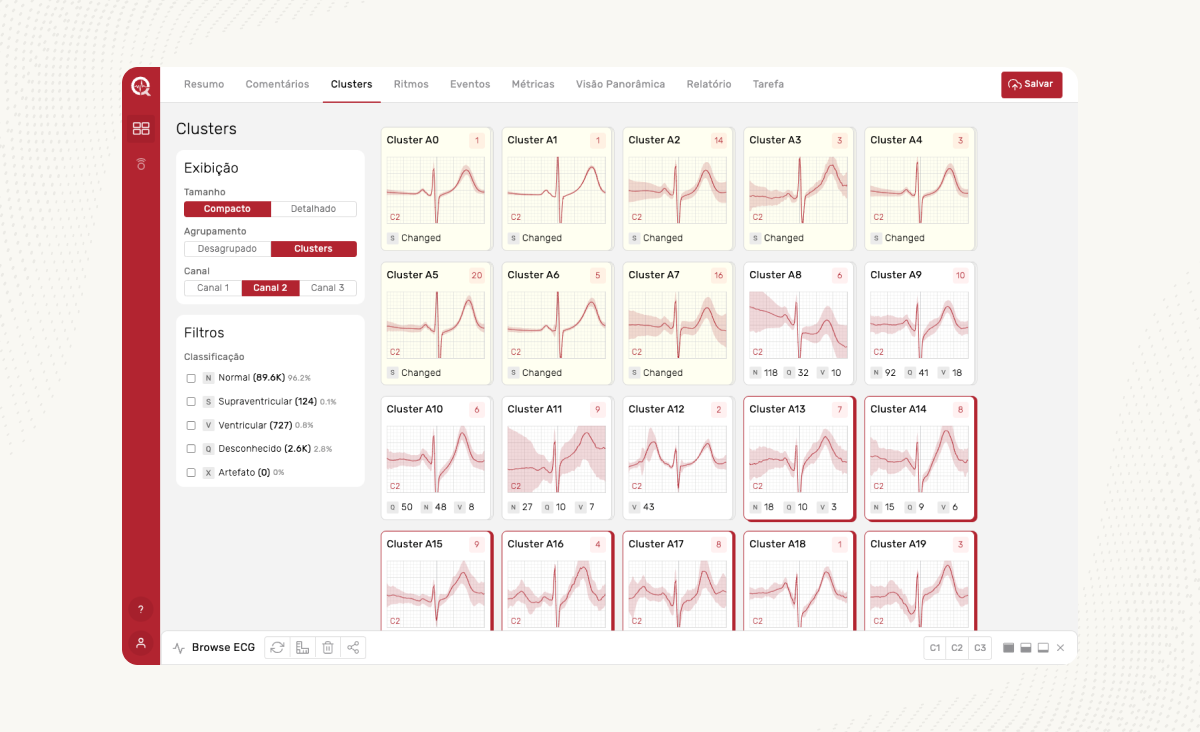Open the Relatório tab
The width and height of the screenshot is (1200, 732).
(708, 84)
